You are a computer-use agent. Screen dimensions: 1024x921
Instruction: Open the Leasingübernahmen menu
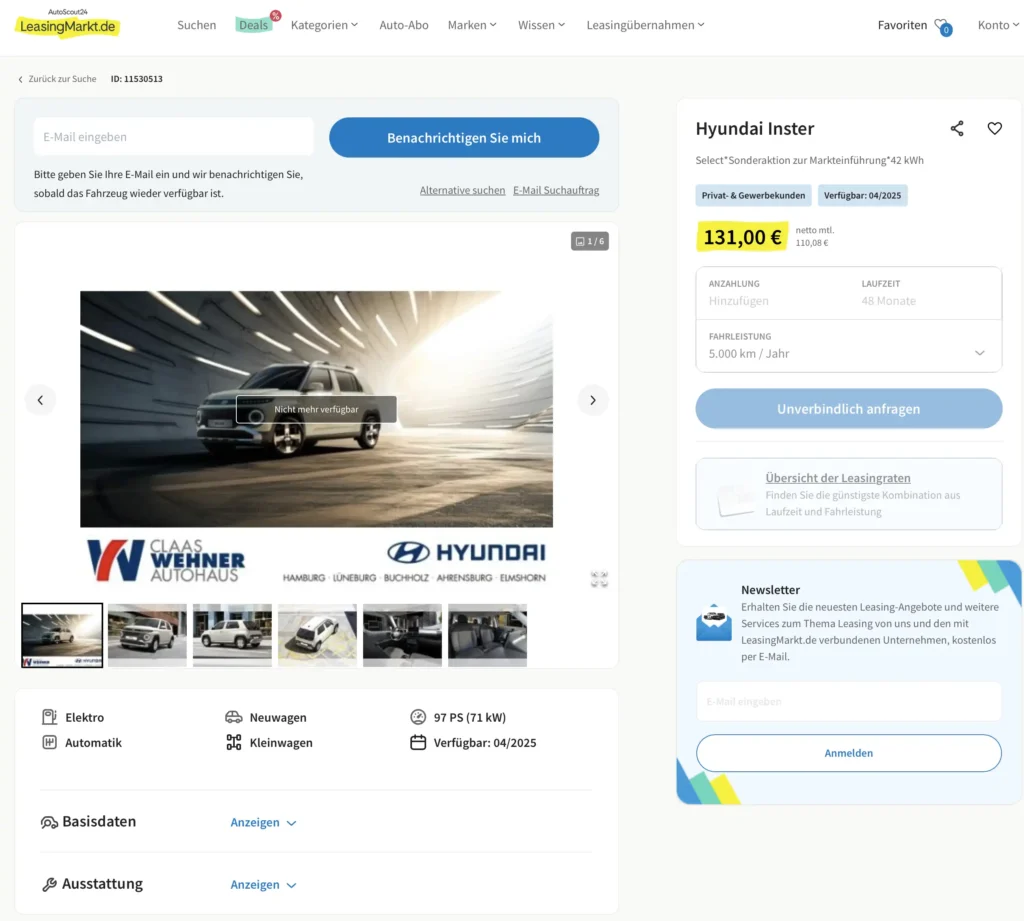(x=645, y=25)
